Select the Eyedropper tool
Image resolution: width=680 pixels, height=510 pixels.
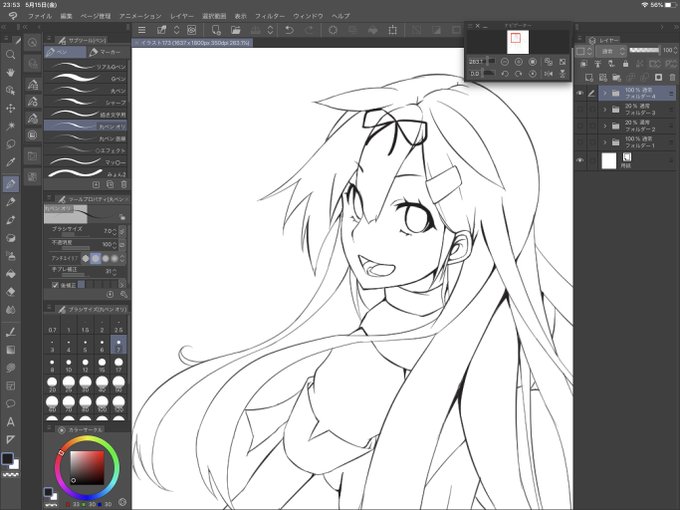pyautogui.click(x=10, y=162)
